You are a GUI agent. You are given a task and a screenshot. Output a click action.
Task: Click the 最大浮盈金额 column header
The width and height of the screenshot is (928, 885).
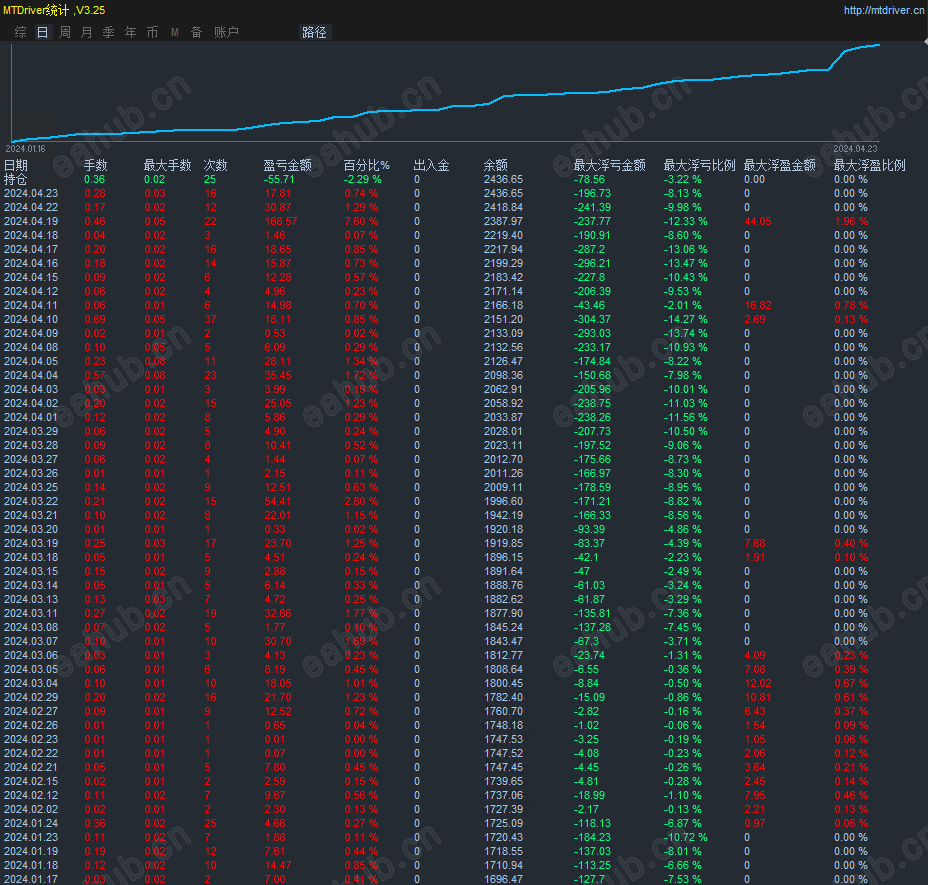[x=779, y=165]
